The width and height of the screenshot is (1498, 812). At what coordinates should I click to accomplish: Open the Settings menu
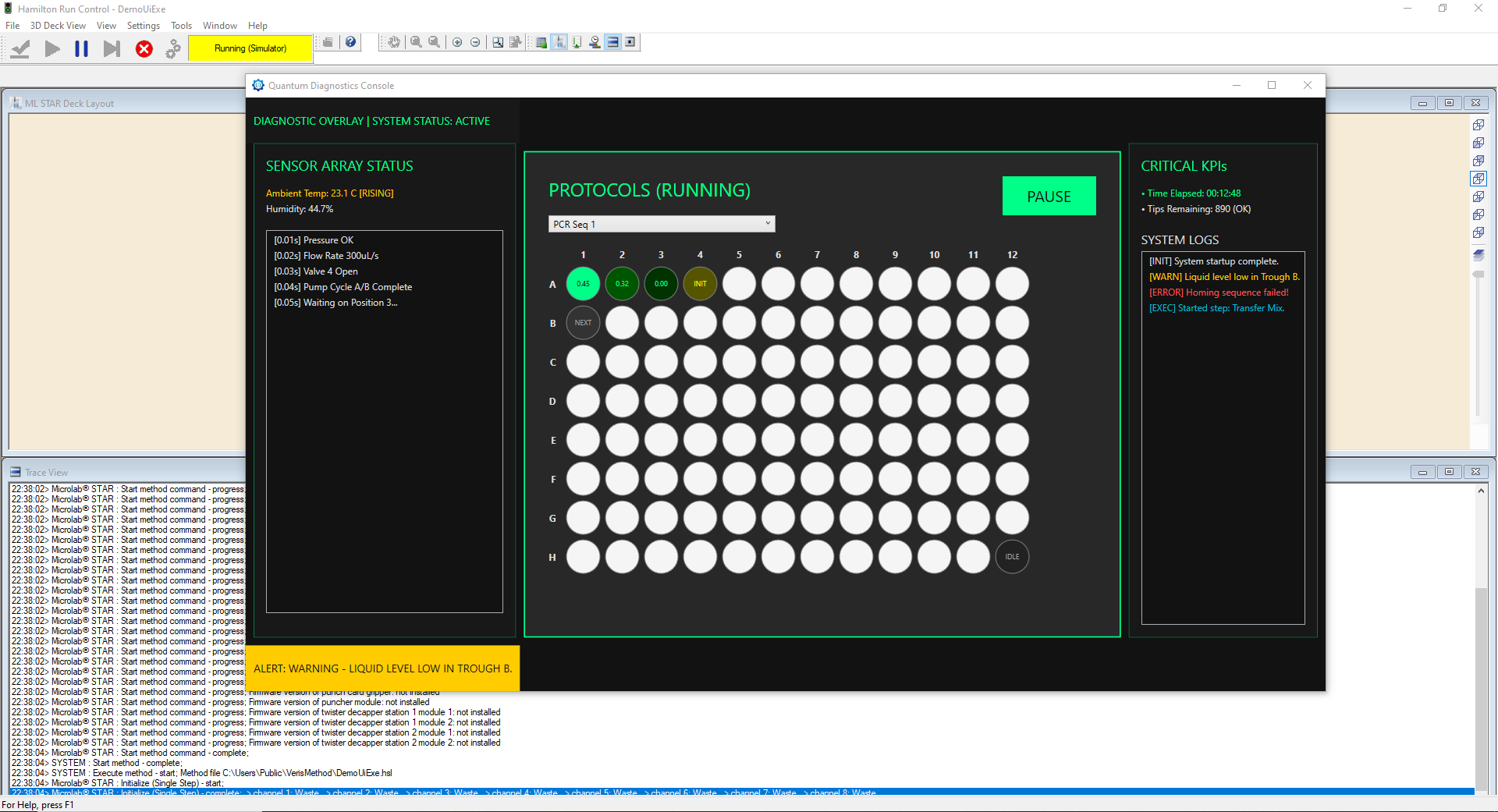[x=143, y=26]
